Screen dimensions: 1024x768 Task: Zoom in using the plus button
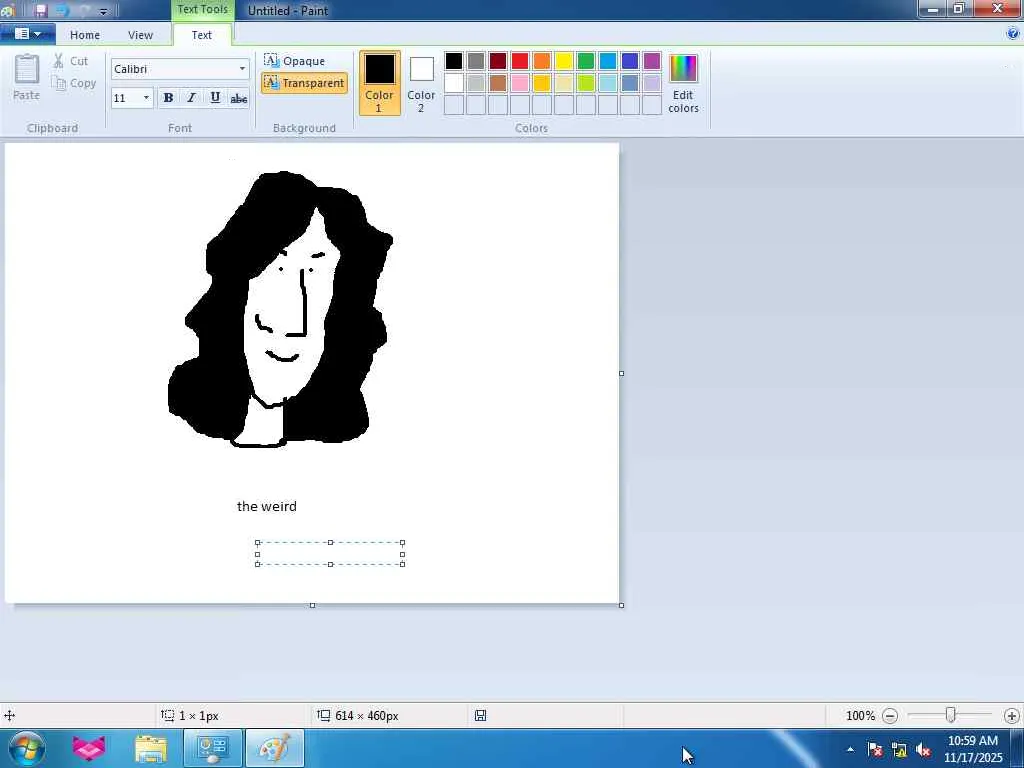[1011, 716]
